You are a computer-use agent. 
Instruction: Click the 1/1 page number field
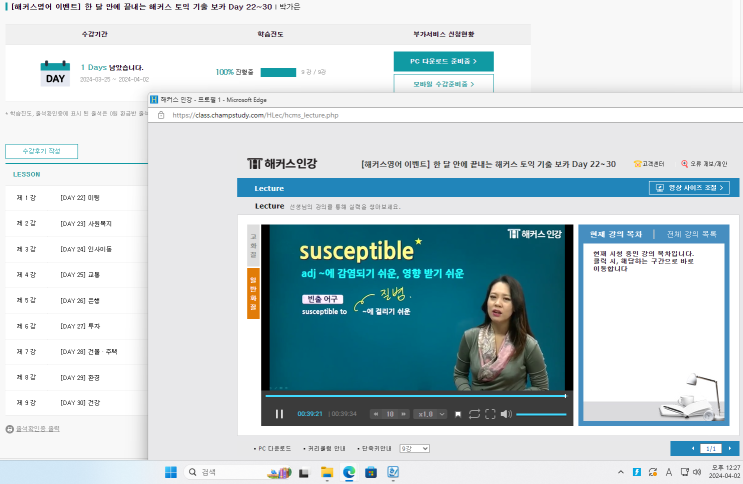click(711, 448)
